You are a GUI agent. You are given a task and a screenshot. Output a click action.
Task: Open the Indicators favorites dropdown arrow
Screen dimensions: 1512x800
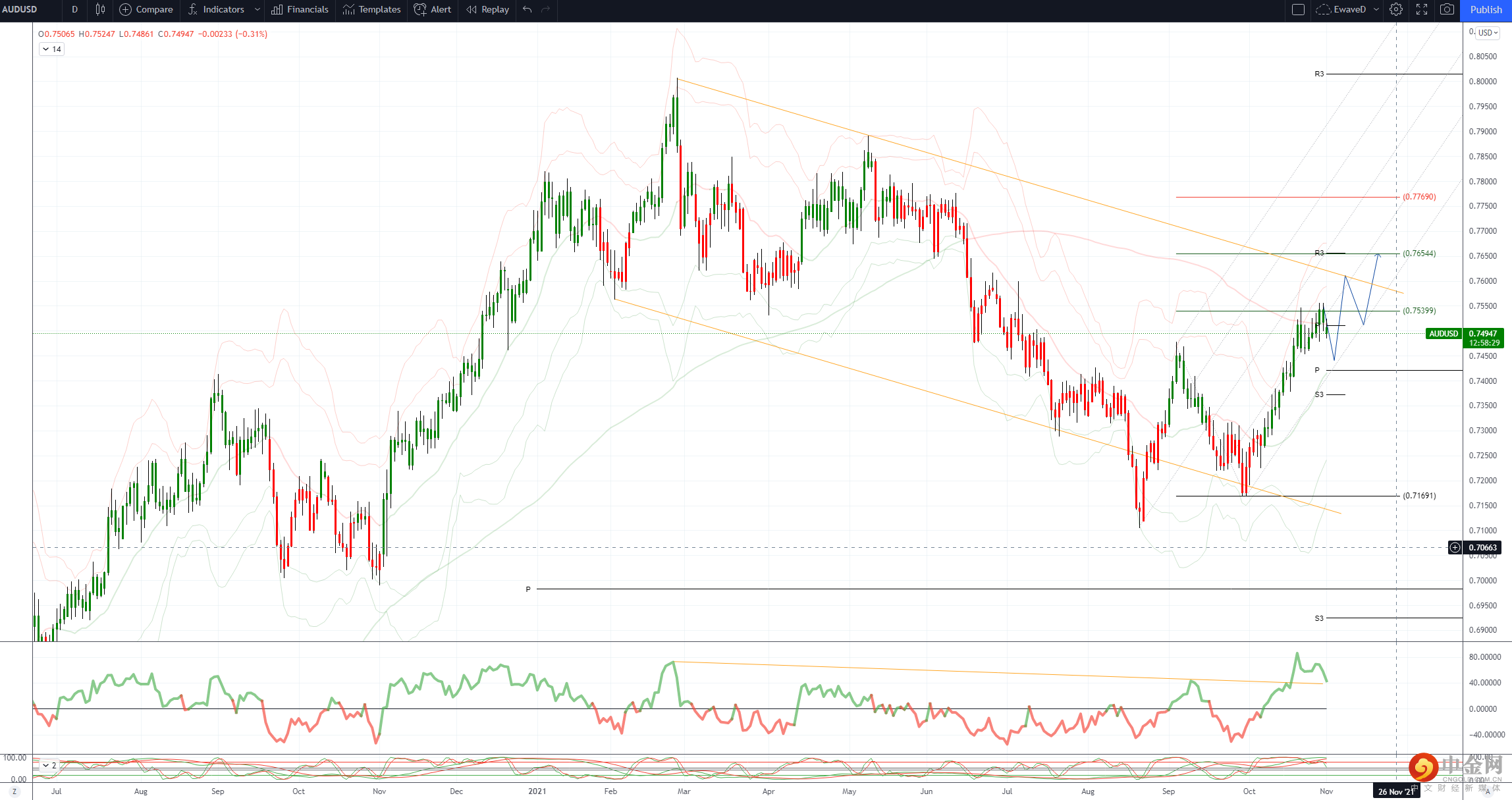(257, 9)
